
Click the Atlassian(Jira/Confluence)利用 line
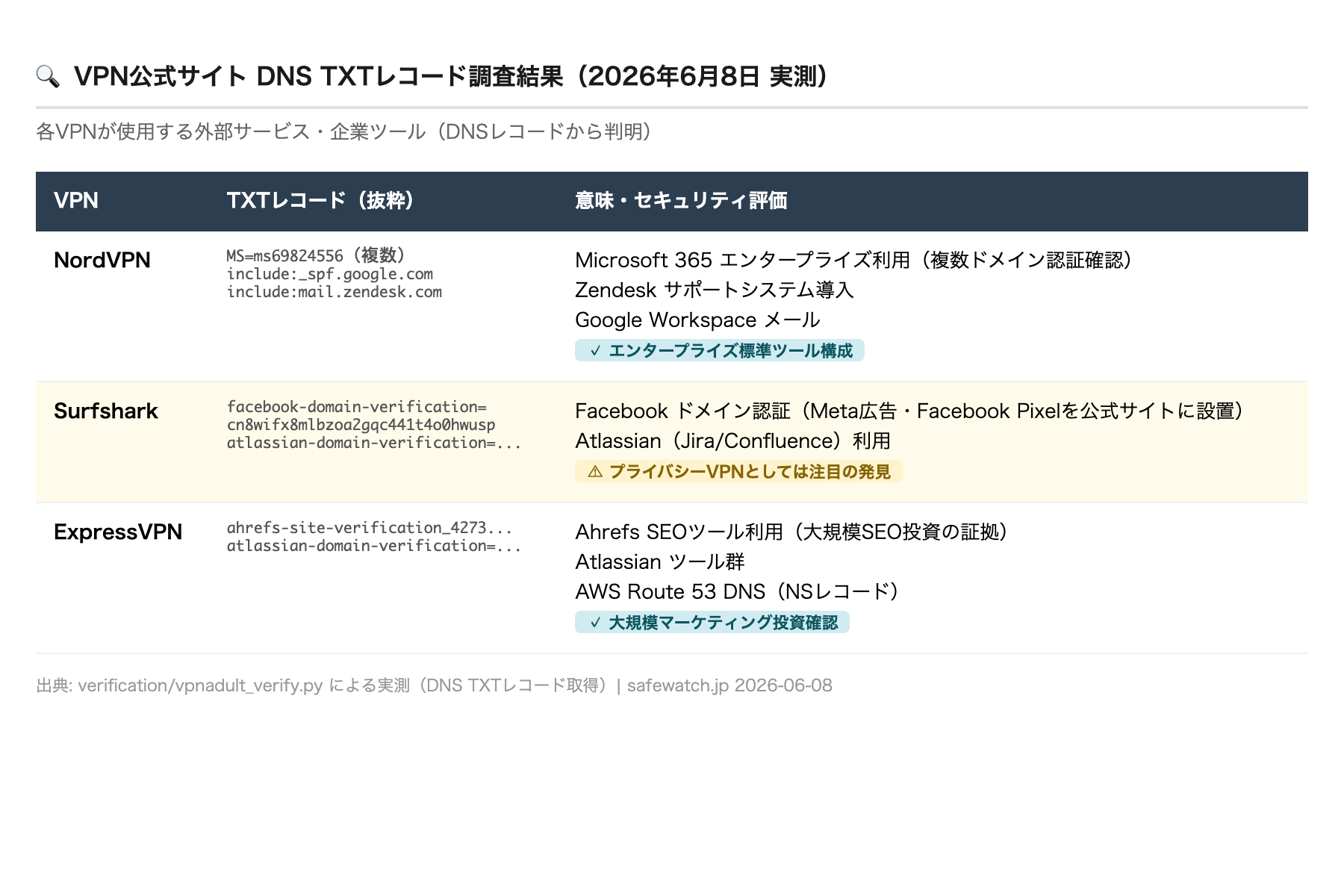[733, 441]
